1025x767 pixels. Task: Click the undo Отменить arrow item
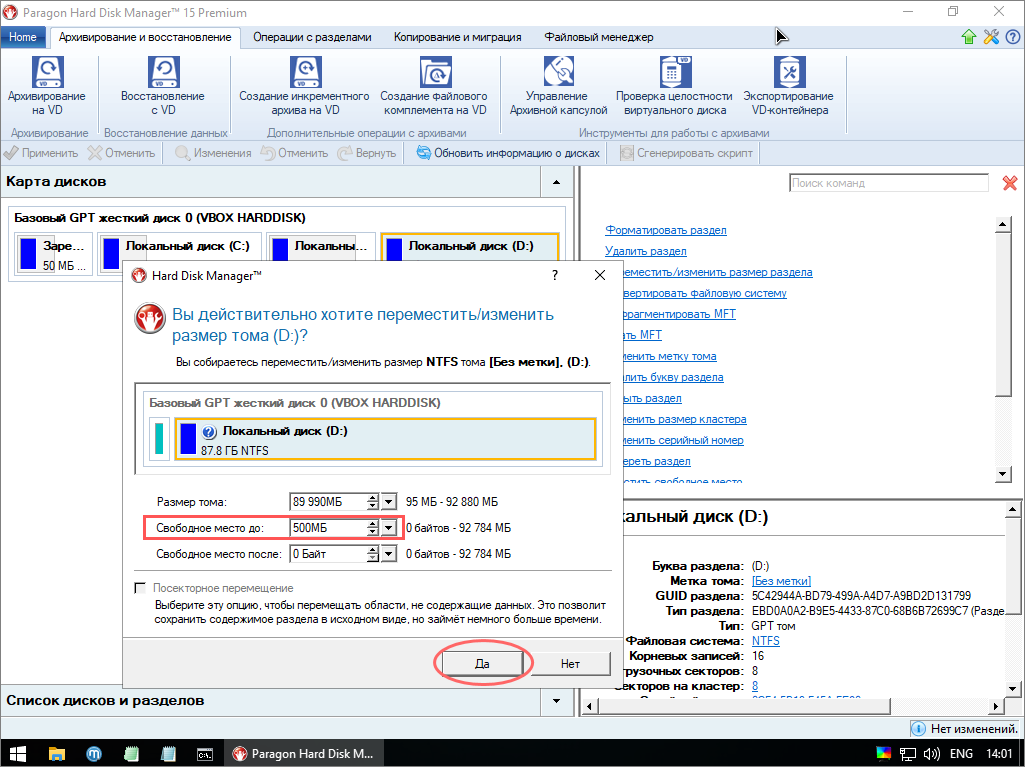294,153
